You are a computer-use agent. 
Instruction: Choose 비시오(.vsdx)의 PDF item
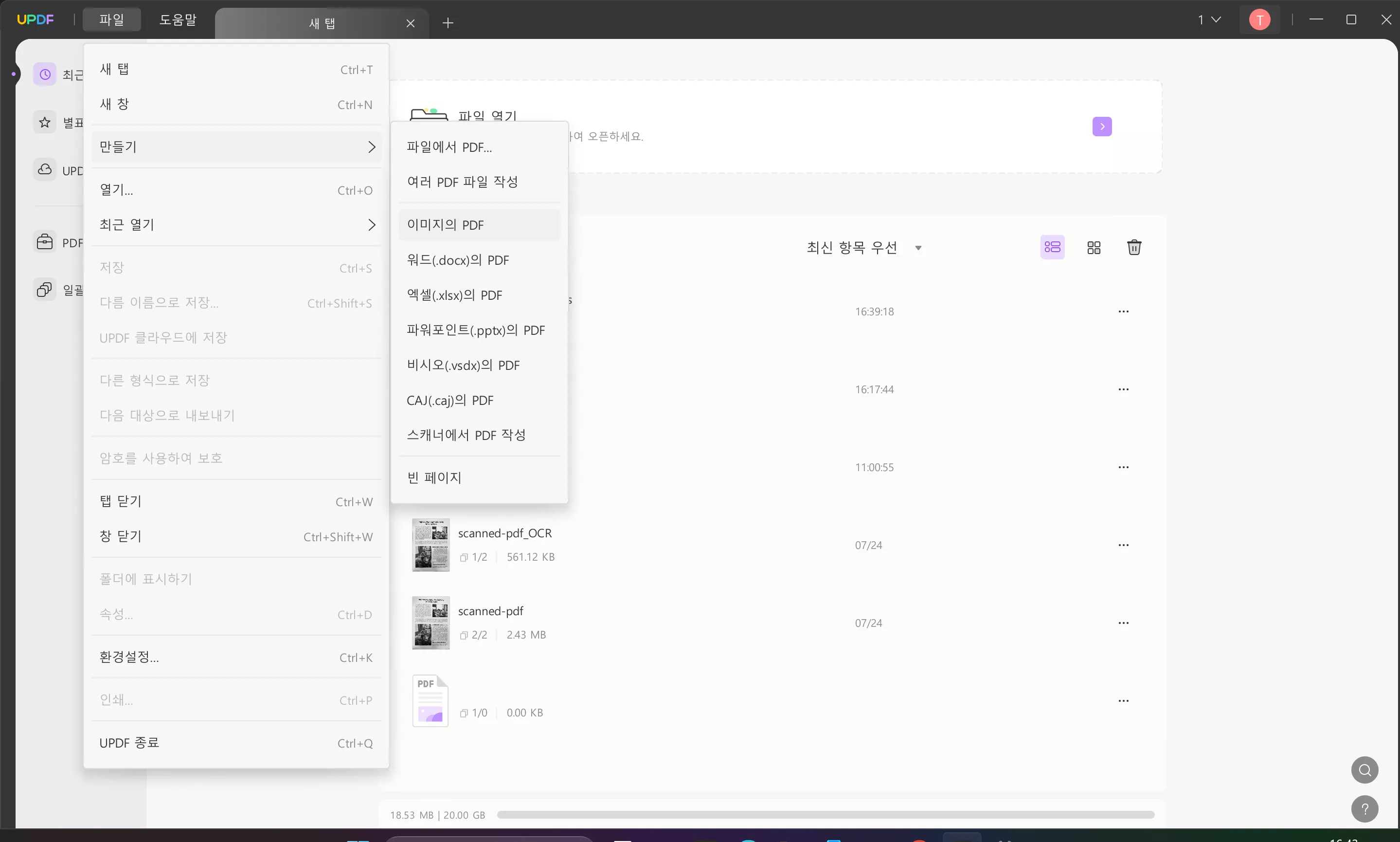click(479, 366)
